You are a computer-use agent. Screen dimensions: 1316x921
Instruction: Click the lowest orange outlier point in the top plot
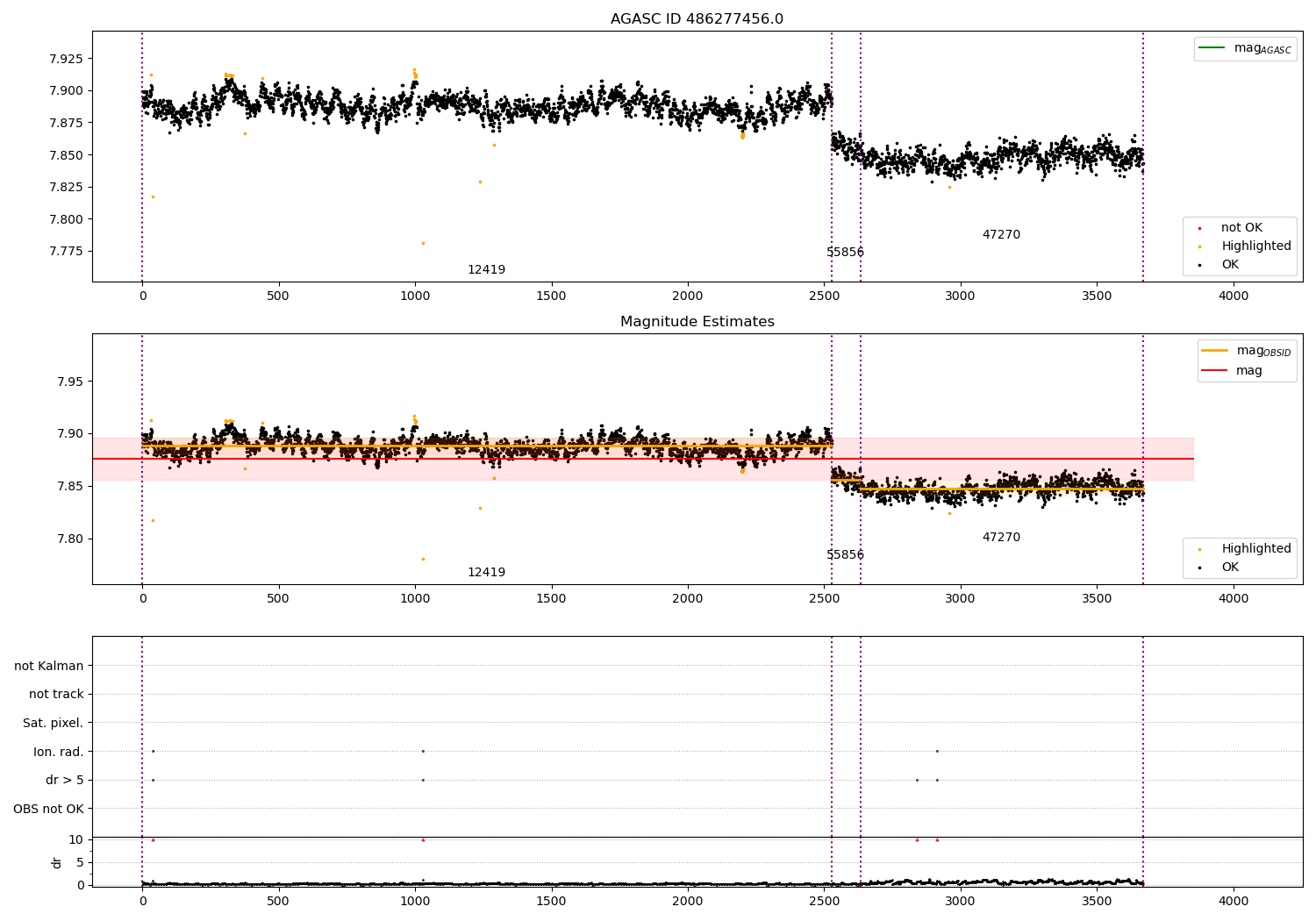(x=423, y=243)
